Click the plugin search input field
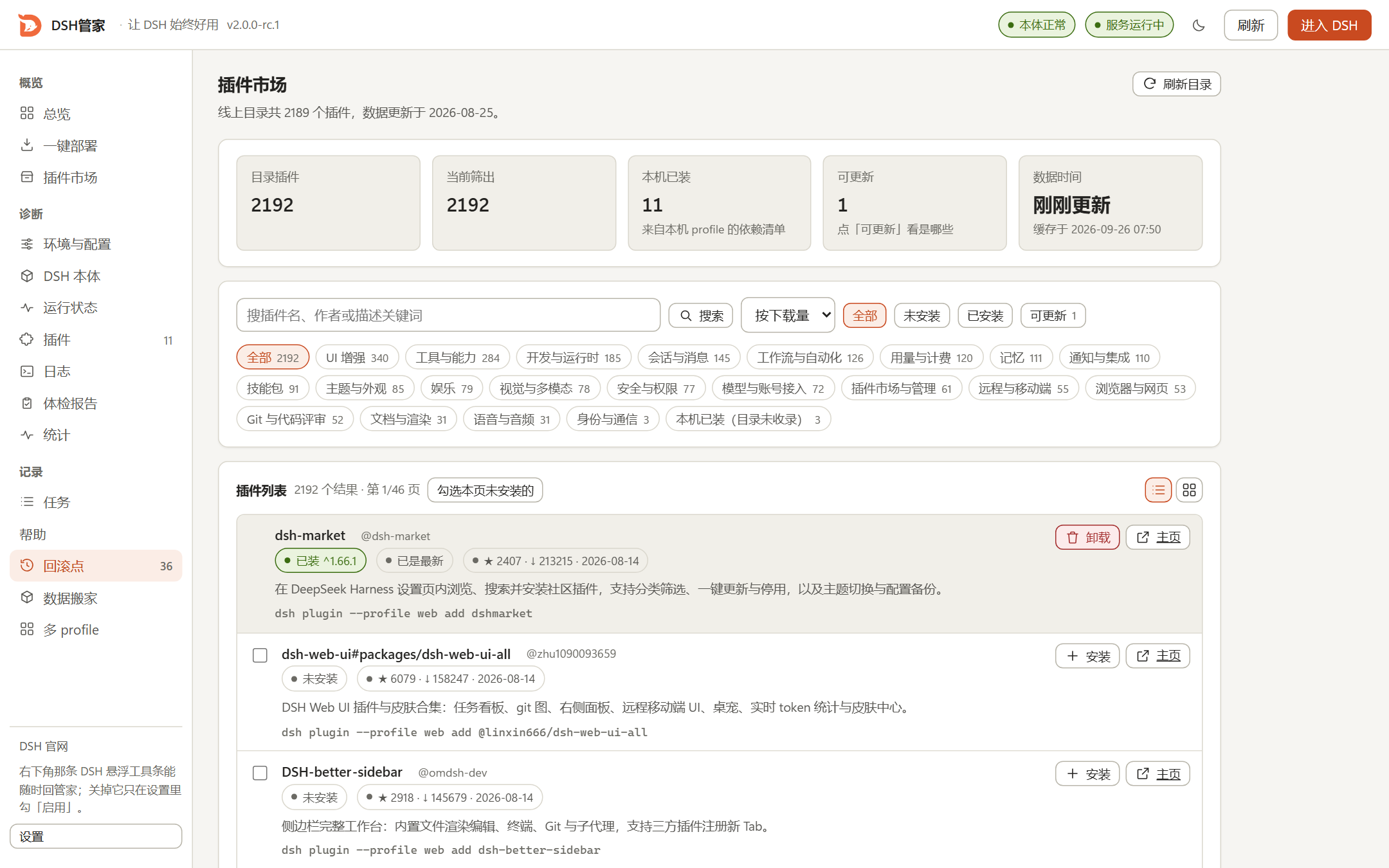 click(448, 315)
